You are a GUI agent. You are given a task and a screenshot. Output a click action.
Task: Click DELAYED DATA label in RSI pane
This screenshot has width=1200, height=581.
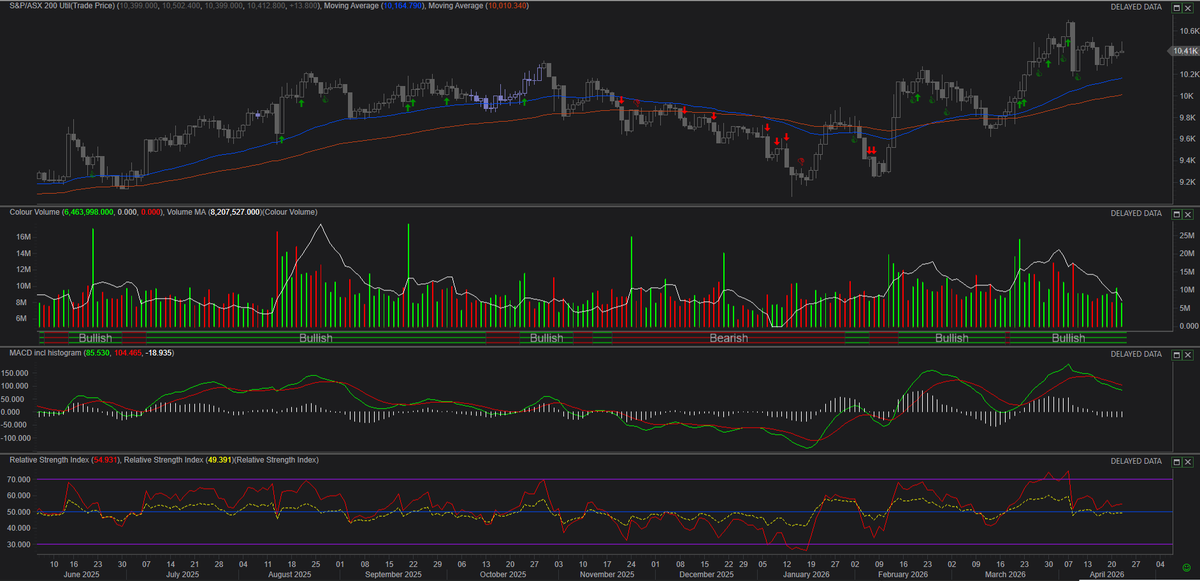coord(1137,461)
